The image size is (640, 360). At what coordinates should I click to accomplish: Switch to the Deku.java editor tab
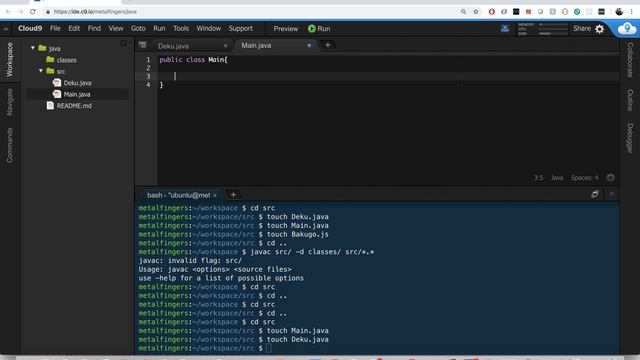pyautogui.click(x=173, y=46)
